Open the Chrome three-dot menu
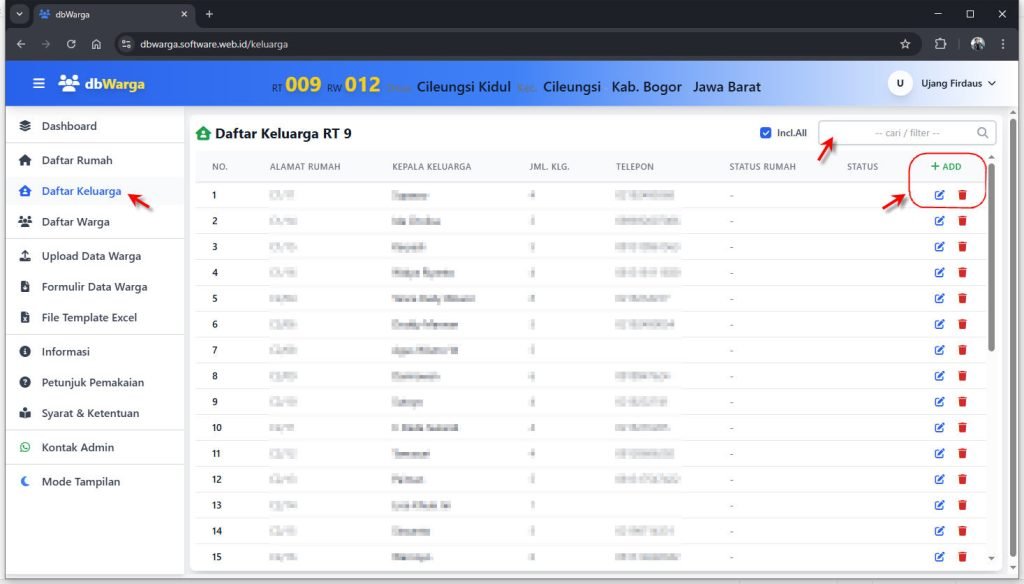Viewport: 1024px width, 584px height. point(1003,44)
